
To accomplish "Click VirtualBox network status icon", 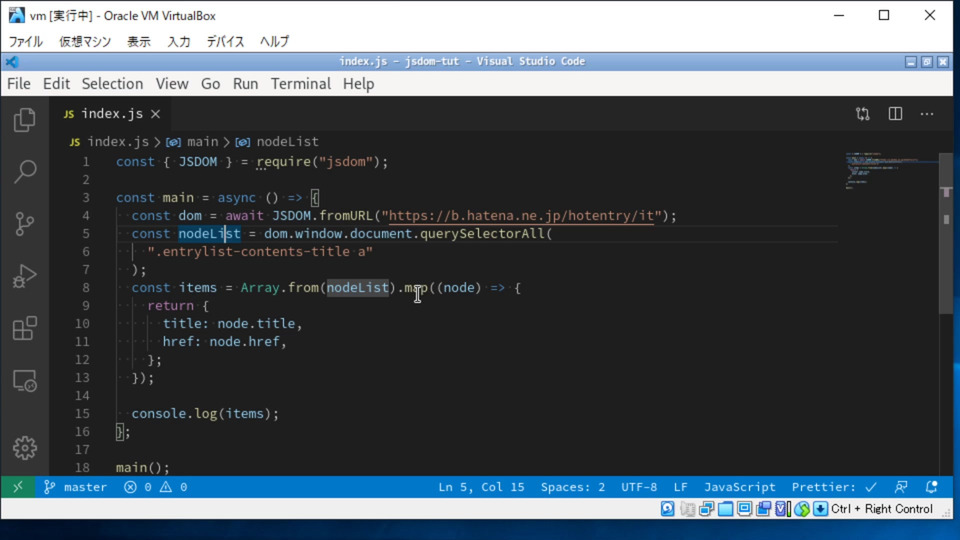I will (x=706, y=509).
